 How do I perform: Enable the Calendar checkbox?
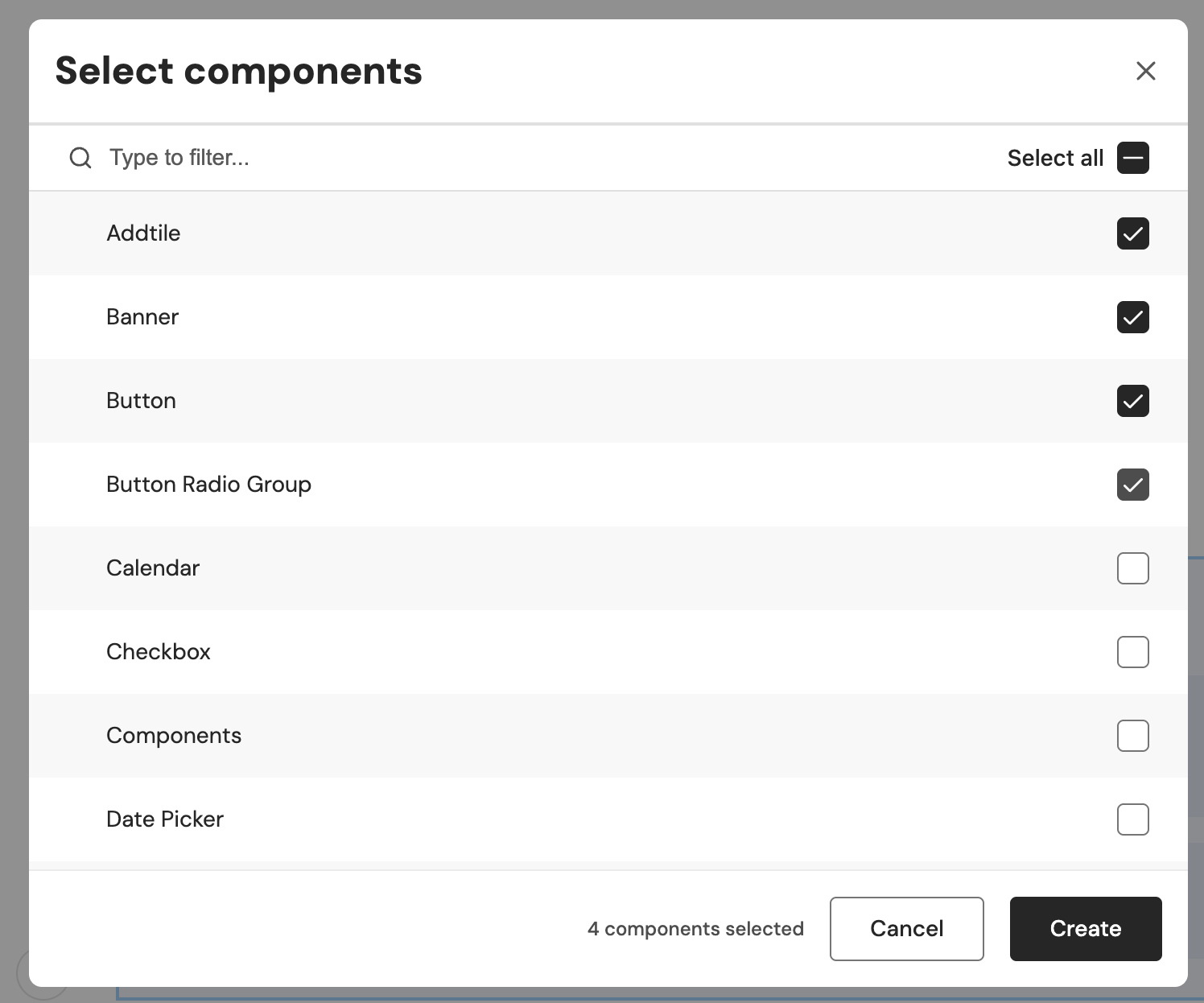tap(1132, 568)
